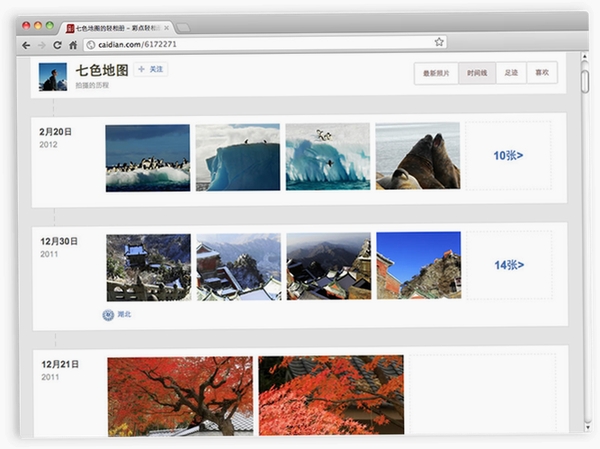Open snowy temple with blue roof photo

pyautogui.click(x=149, y=268)
